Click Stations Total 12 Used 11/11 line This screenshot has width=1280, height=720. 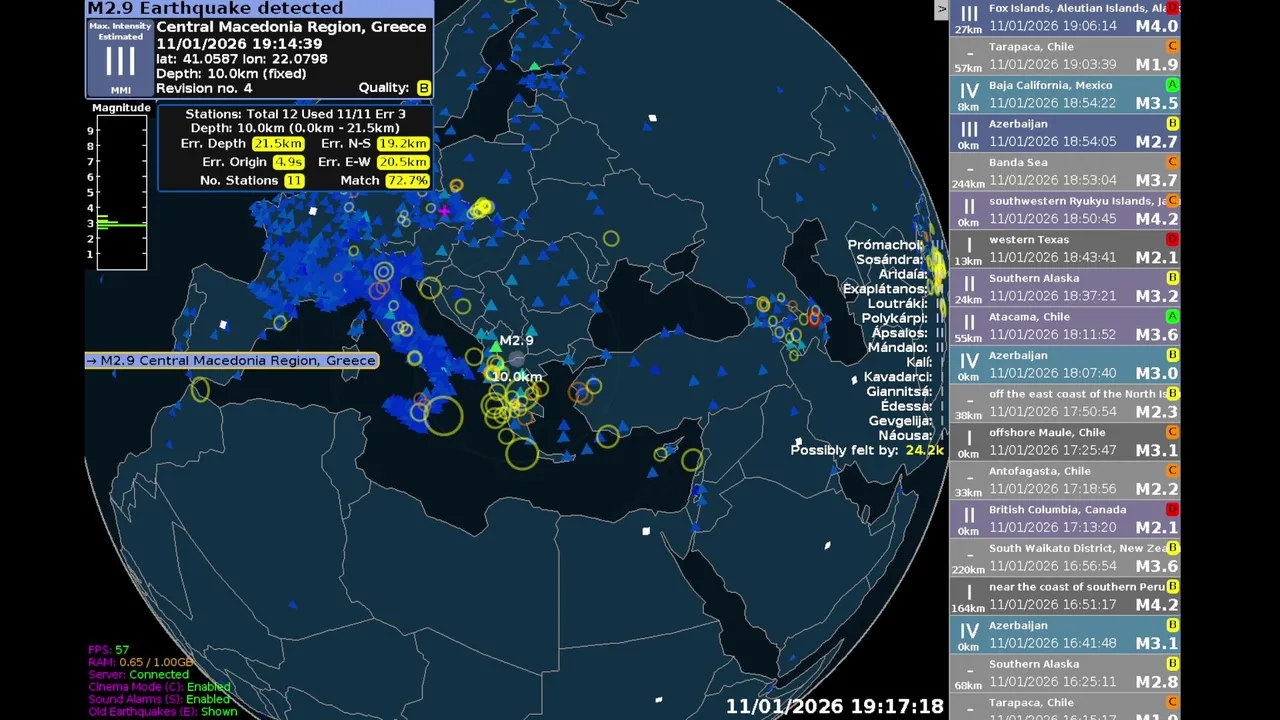(x=296, y=114)
